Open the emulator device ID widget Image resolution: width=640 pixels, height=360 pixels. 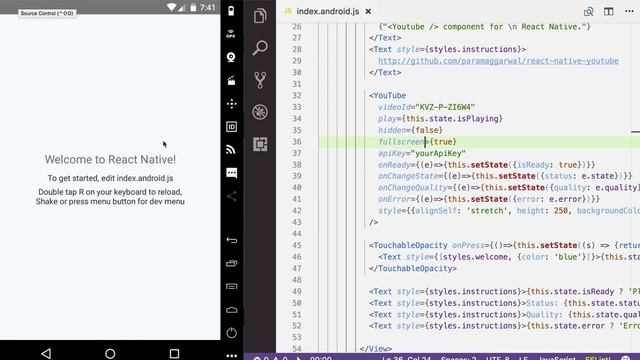click(x=231, y=127)
